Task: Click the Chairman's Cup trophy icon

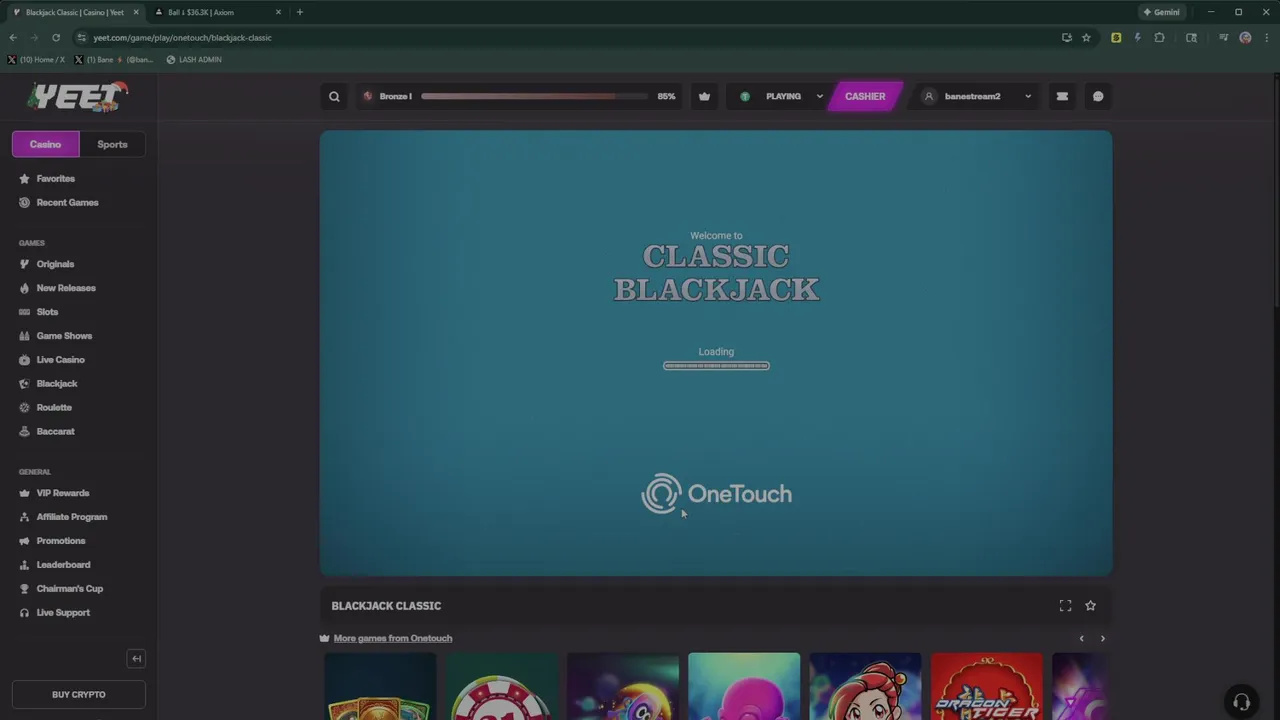Action: point(25,589)
